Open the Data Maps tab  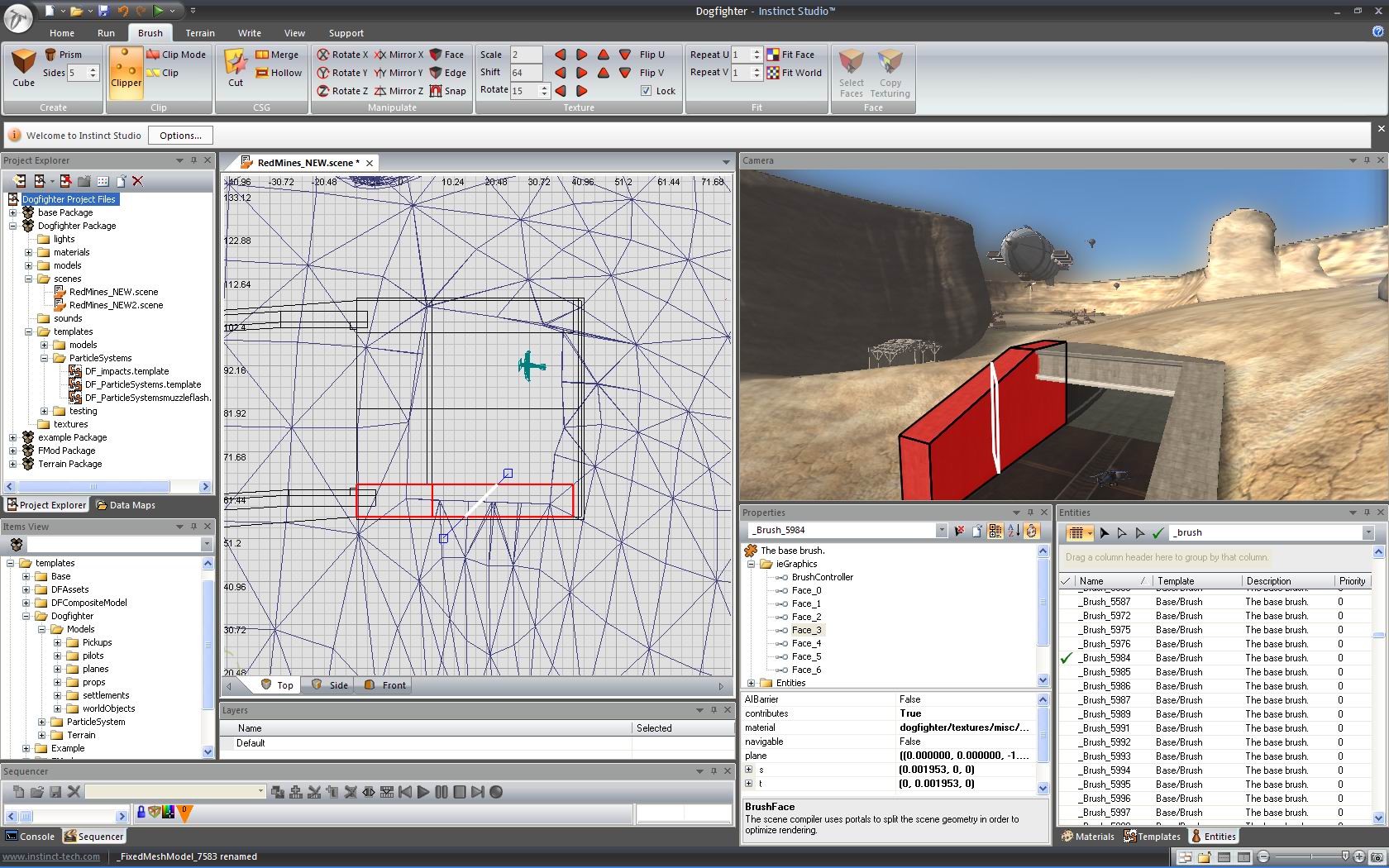point(126,505)
